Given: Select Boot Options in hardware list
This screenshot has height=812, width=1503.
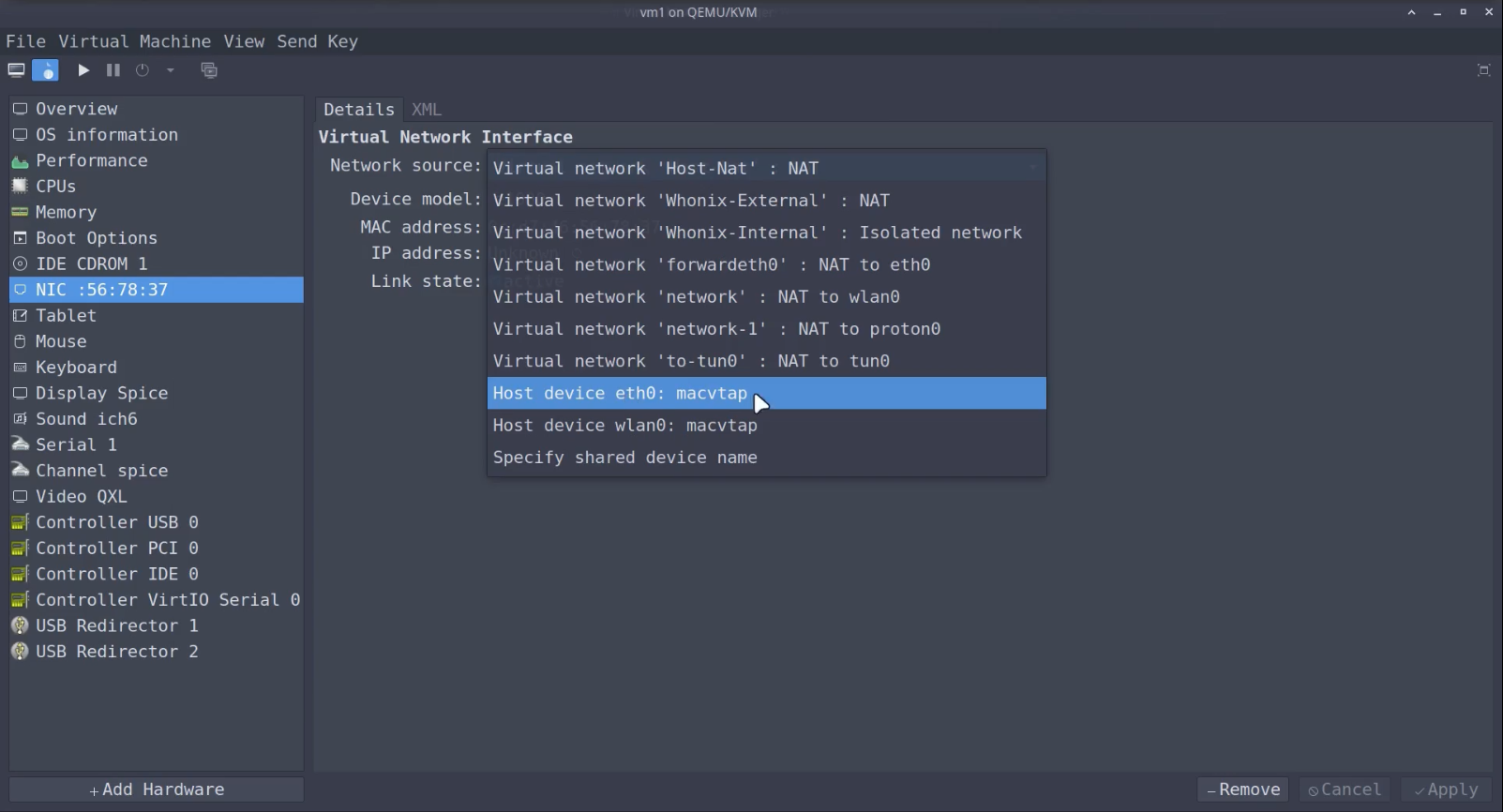Looking at the screenshot, I should tap(157, 238).
